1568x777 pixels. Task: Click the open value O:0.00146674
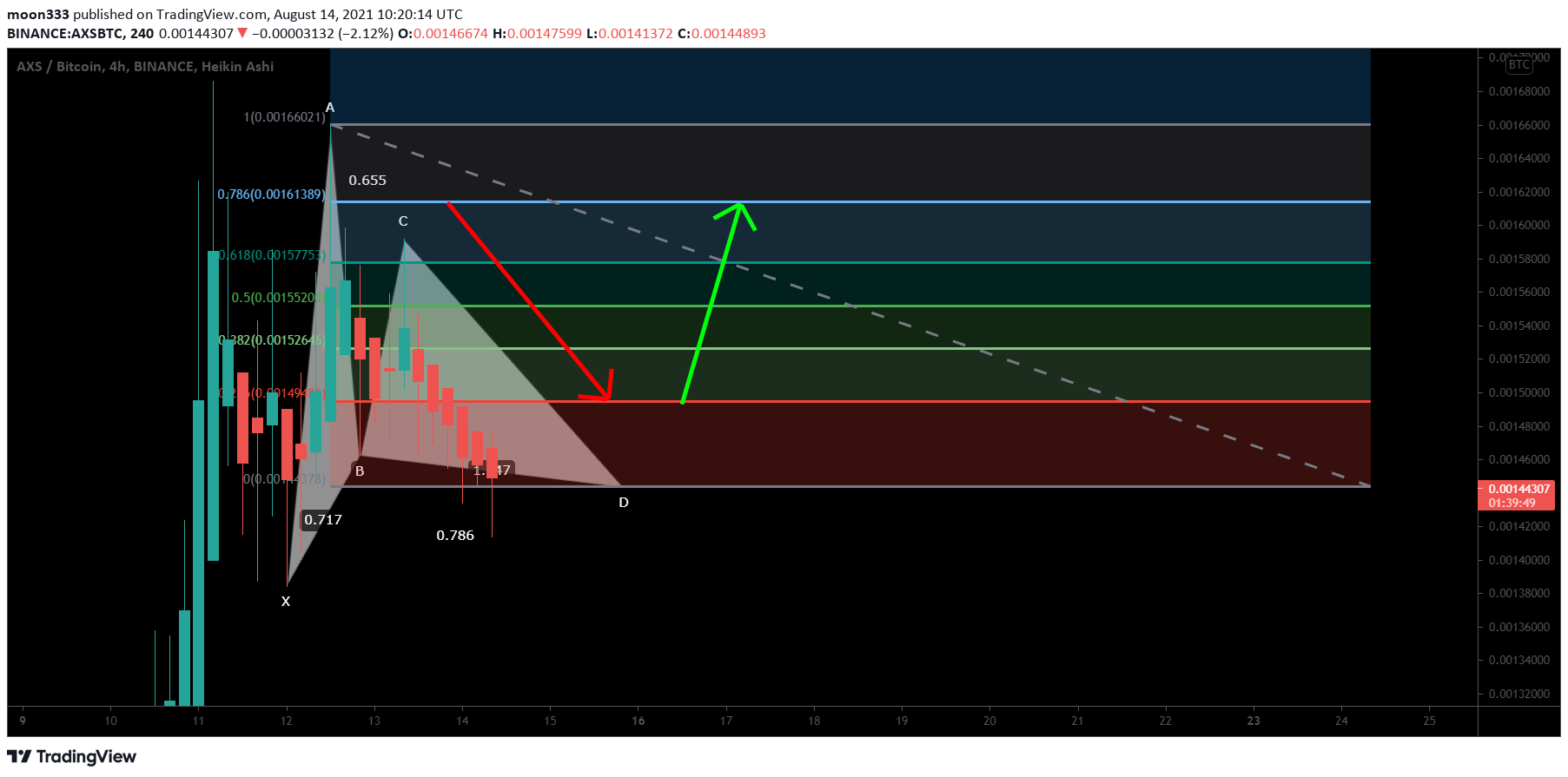443,33
